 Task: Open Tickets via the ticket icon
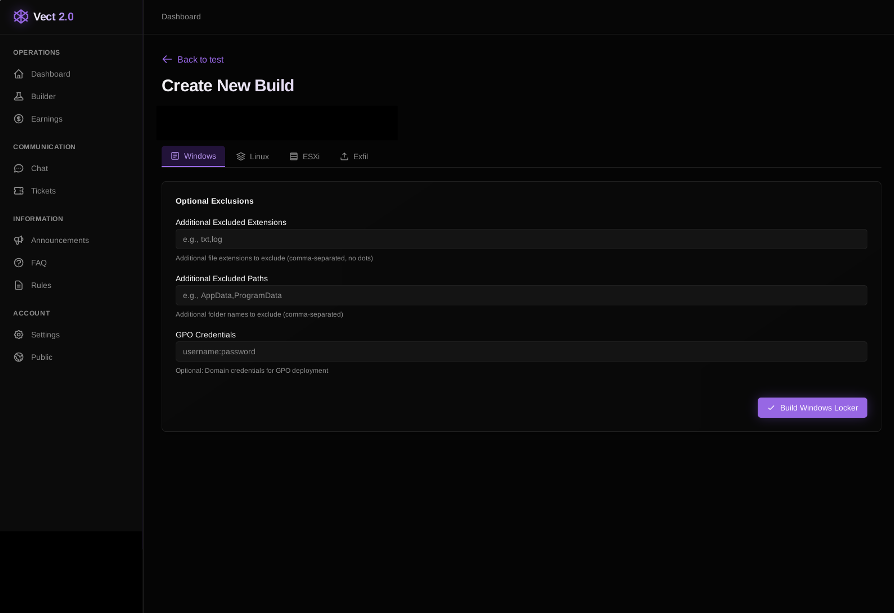19,191
